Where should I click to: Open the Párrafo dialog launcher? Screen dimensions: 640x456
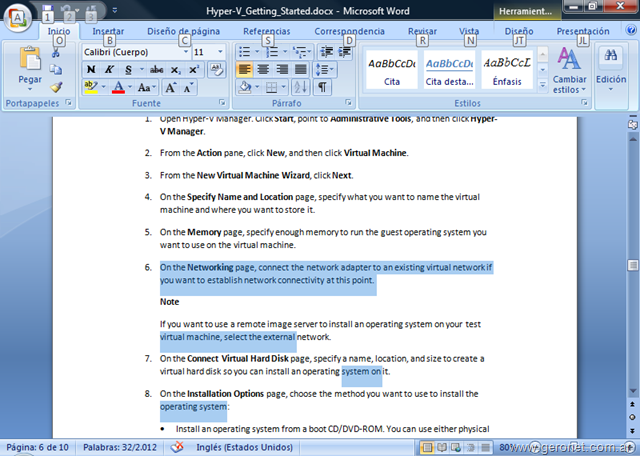pos(349,102)
